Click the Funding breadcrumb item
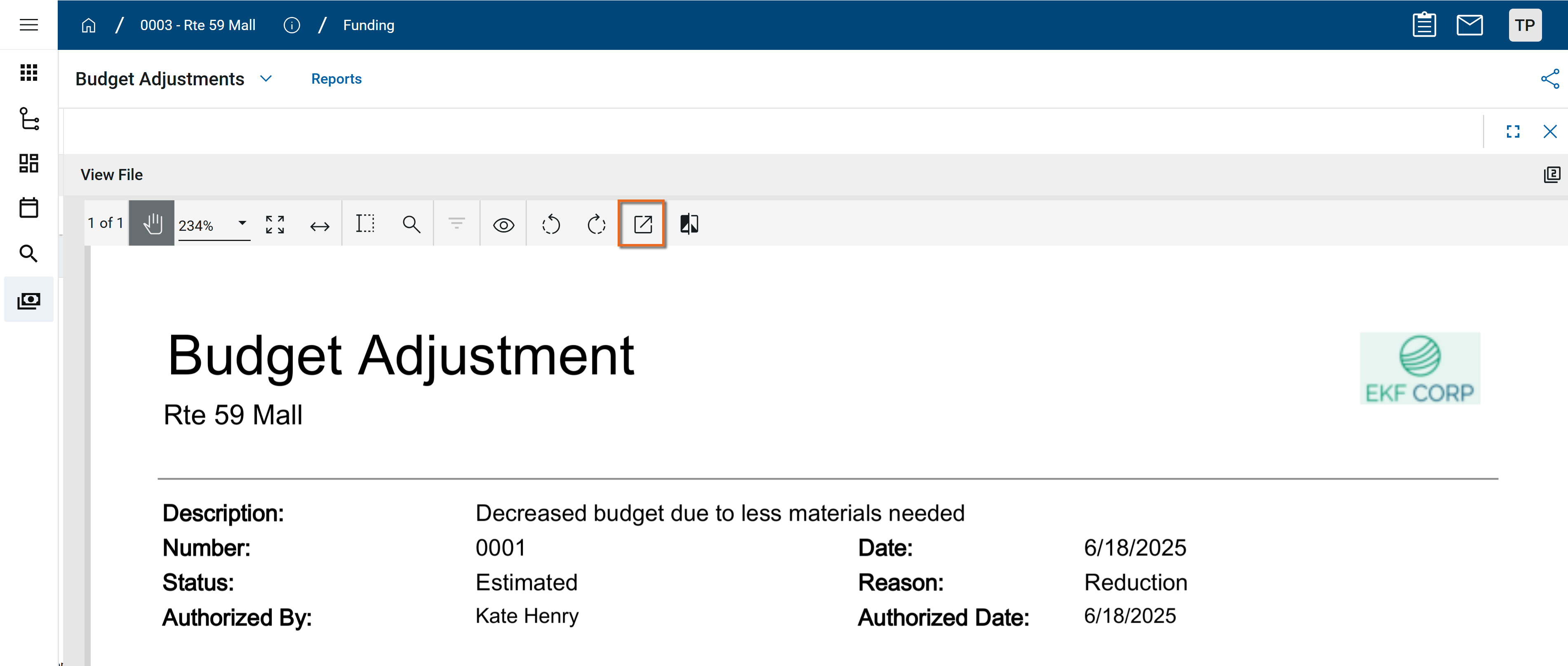 click(368, 25)
